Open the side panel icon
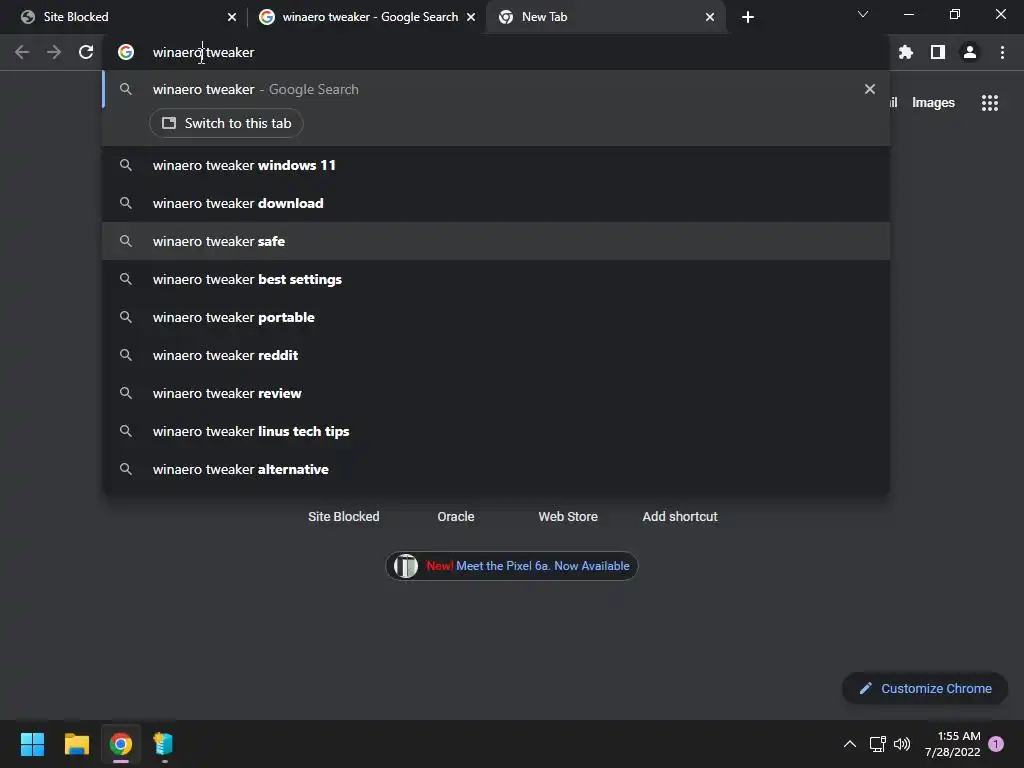1024x768 pixels. 938,52
